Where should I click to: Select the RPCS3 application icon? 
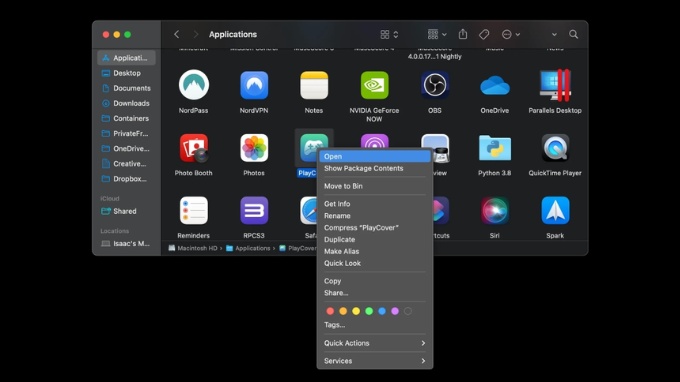click(x=254, y=211)
